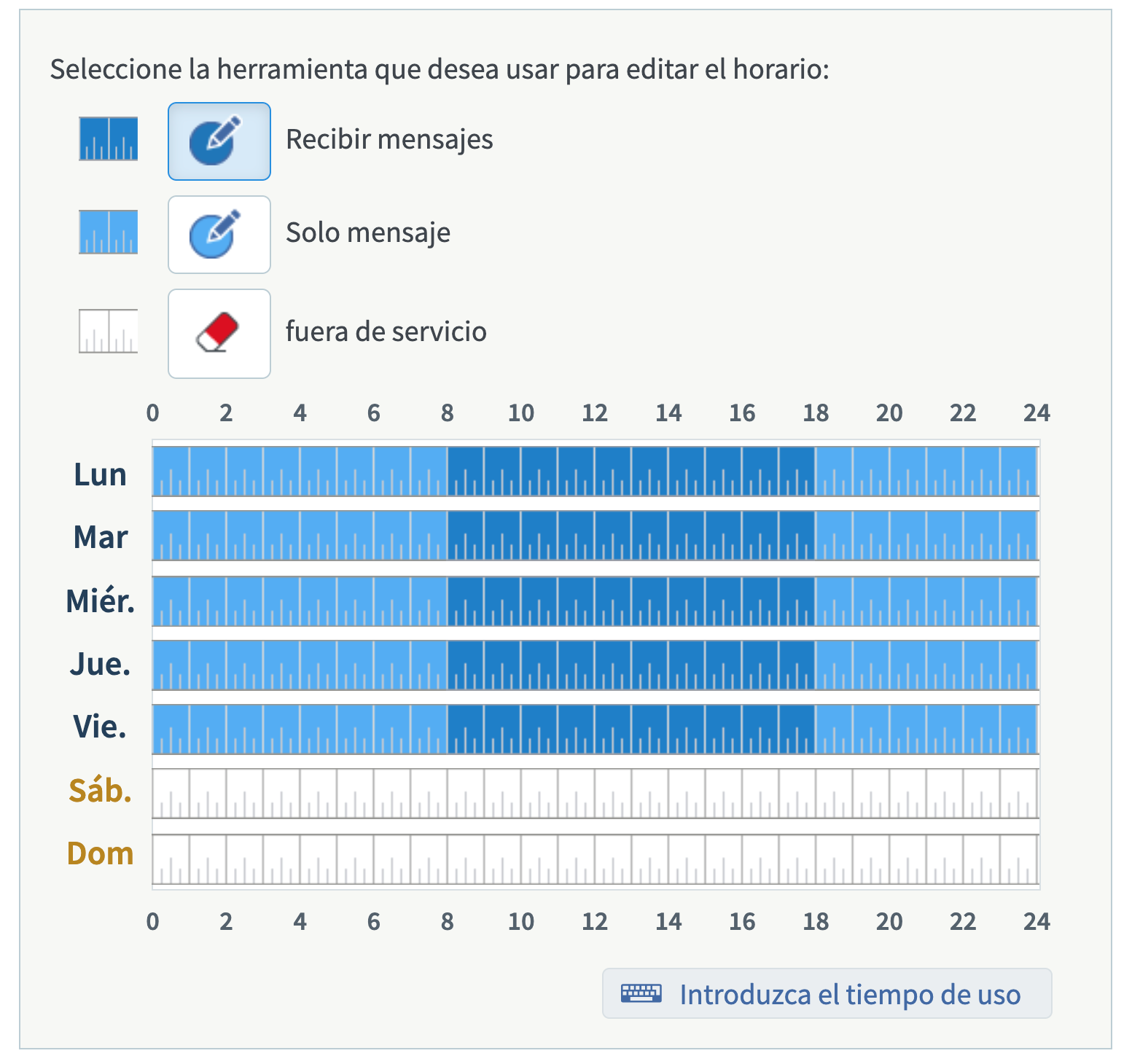This screenshot has width=1140, height=1064.
Task: Click the Solo mensaje label
Action: [x=368, y=232]
